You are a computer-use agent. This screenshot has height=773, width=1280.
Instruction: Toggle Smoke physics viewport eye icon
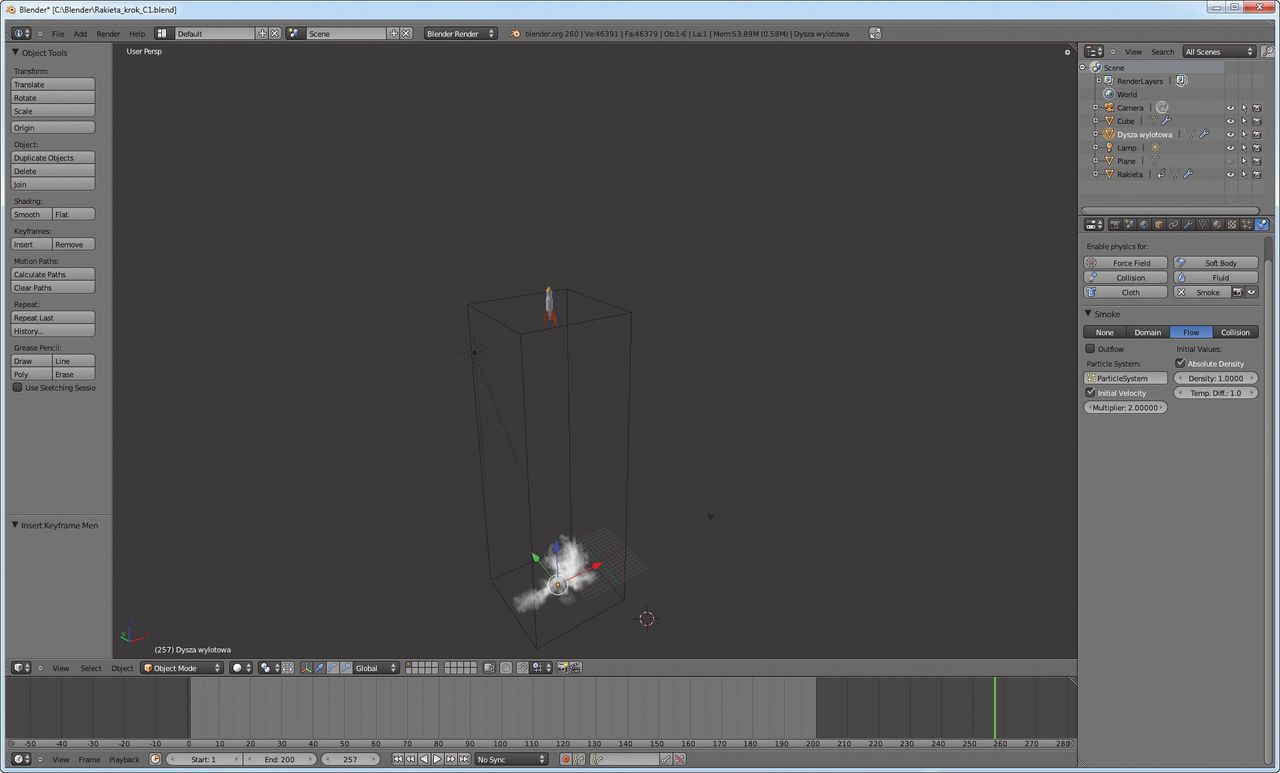pyautogui.click(x=1251, y=292)
